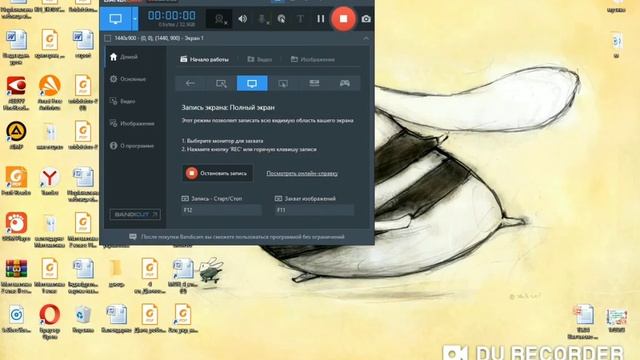Switch to the Изображения folder tab
640x360 pixels.
[313, 60]
